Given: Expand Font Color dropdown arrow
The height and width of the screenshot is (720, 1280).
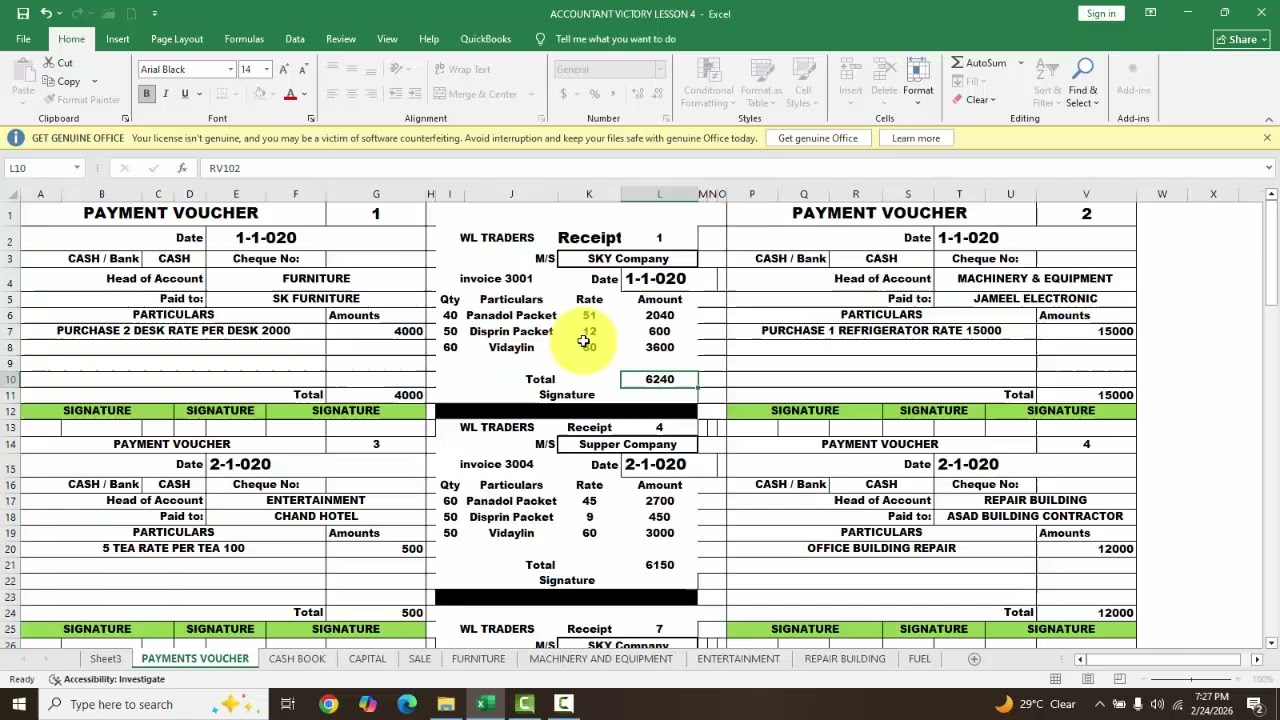Looking at the screenshot, I should (x=304, y=94).
